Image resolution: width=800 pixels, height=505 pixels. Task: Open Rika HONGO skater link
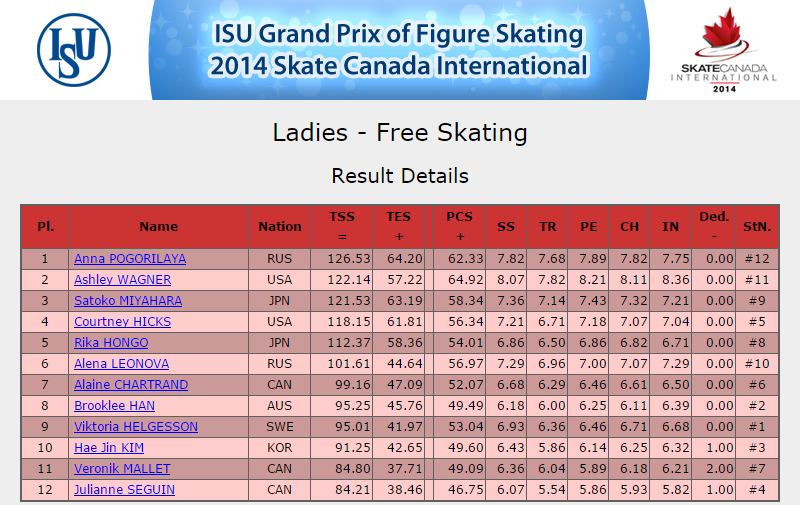click(x=111, y=342)
